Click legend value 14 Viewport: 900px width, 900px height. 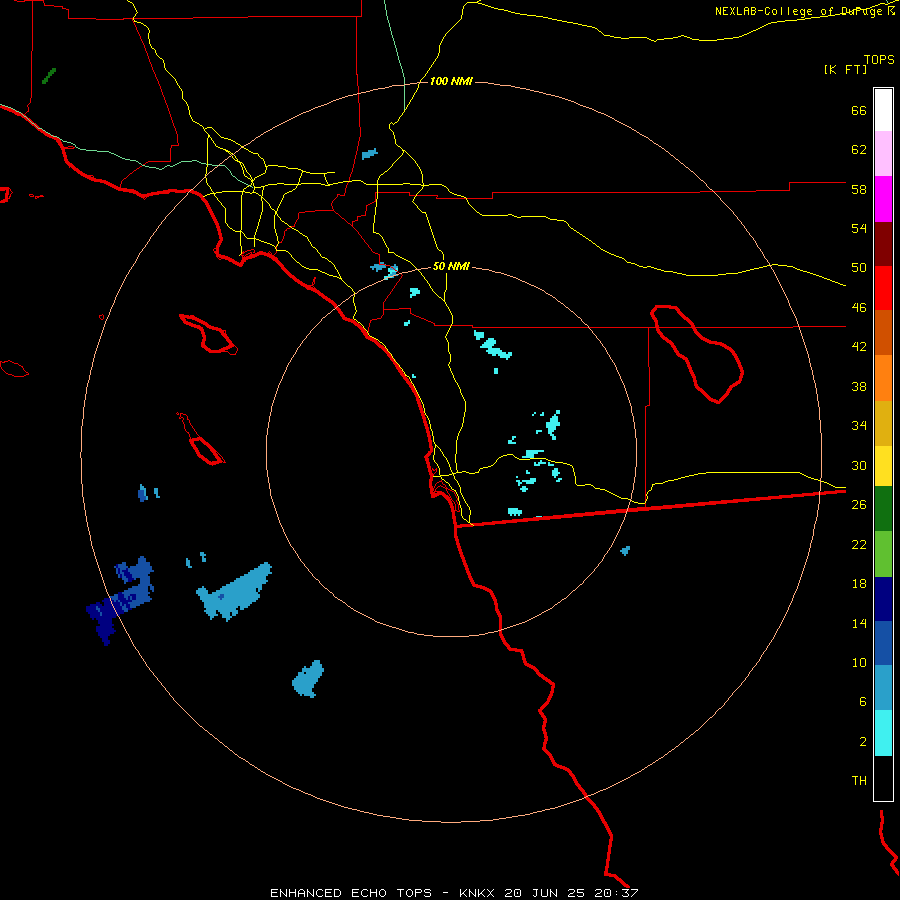point(859,623)
